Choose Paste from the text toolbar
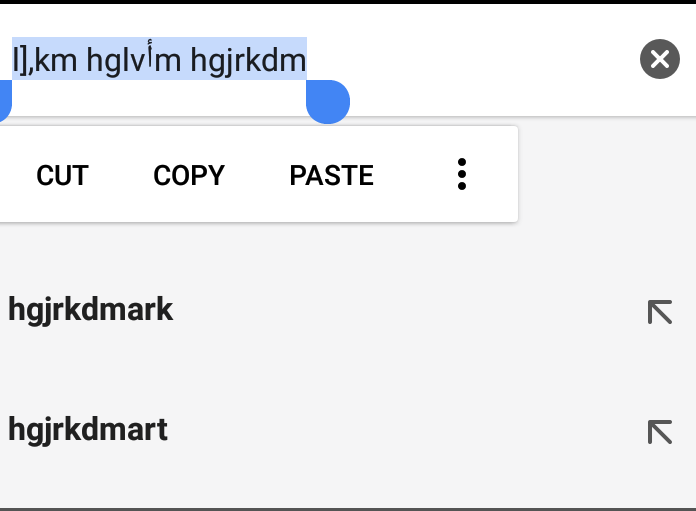This screenshot has width=696, height=511. coord(331,176)
